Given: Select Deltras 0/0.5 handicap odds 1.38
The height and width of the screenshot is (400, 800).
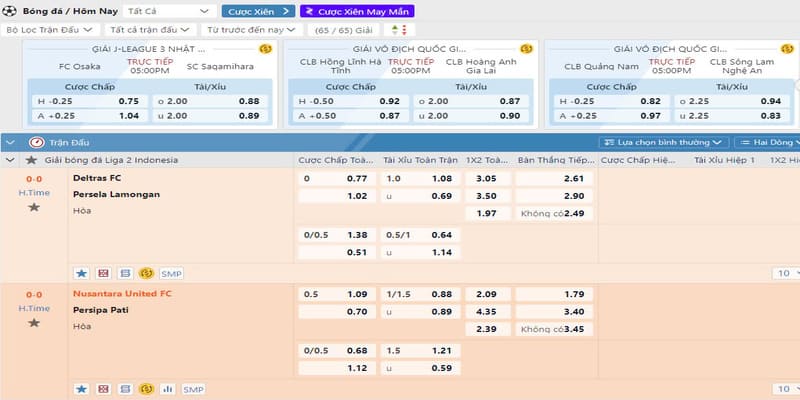Looking at the screenshot, I should [x=337, y=235].
